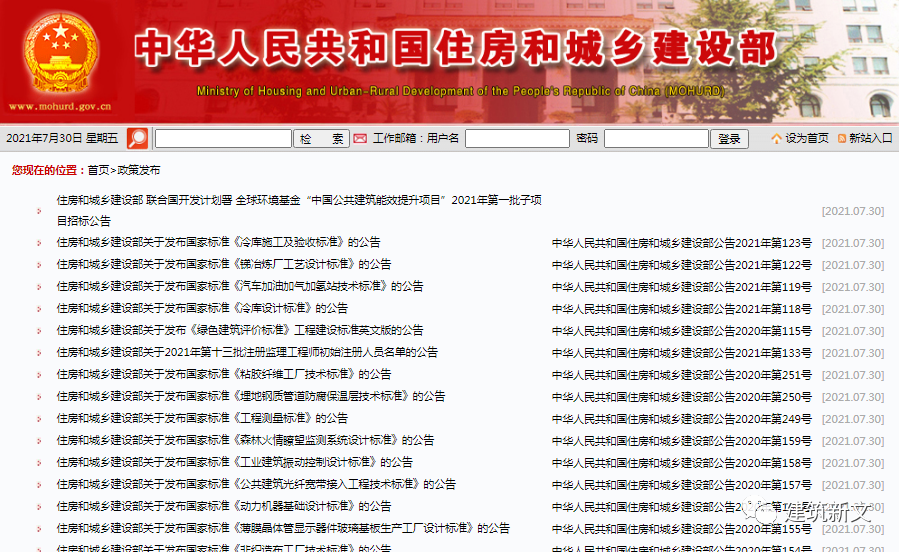901x552 pixels.
Task: Click the red bullet before 锑冶炼厂工艺设计标准 row
Action: [x=39, y=265]
